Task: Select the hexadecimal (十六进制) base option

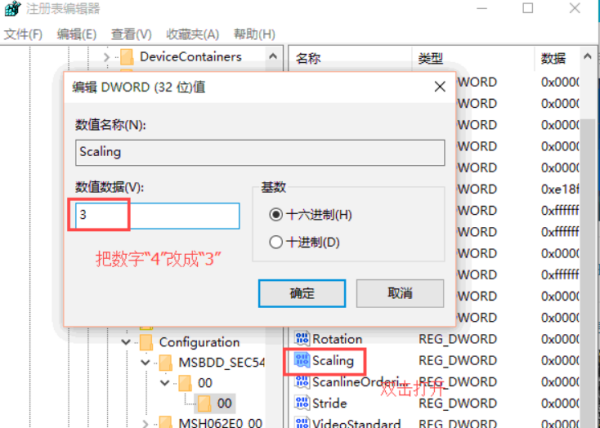Action: (x=276, y=214)
